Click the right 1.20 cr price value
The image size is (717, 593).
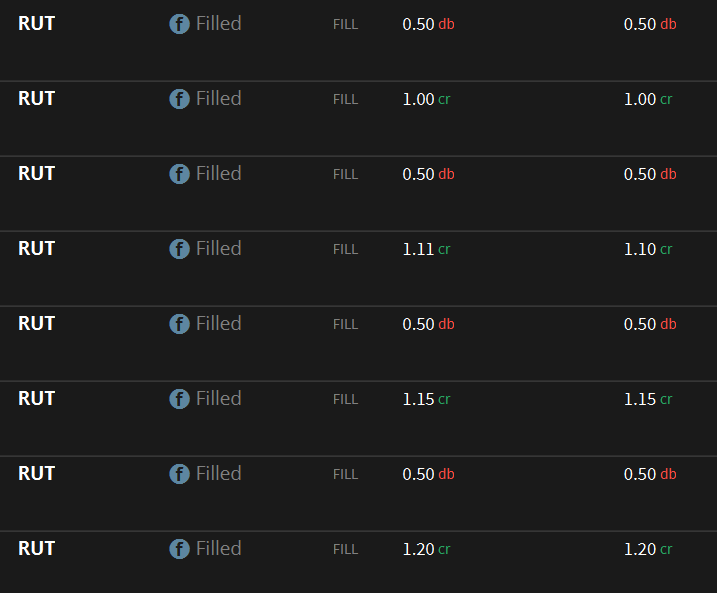tap(648, 549)
